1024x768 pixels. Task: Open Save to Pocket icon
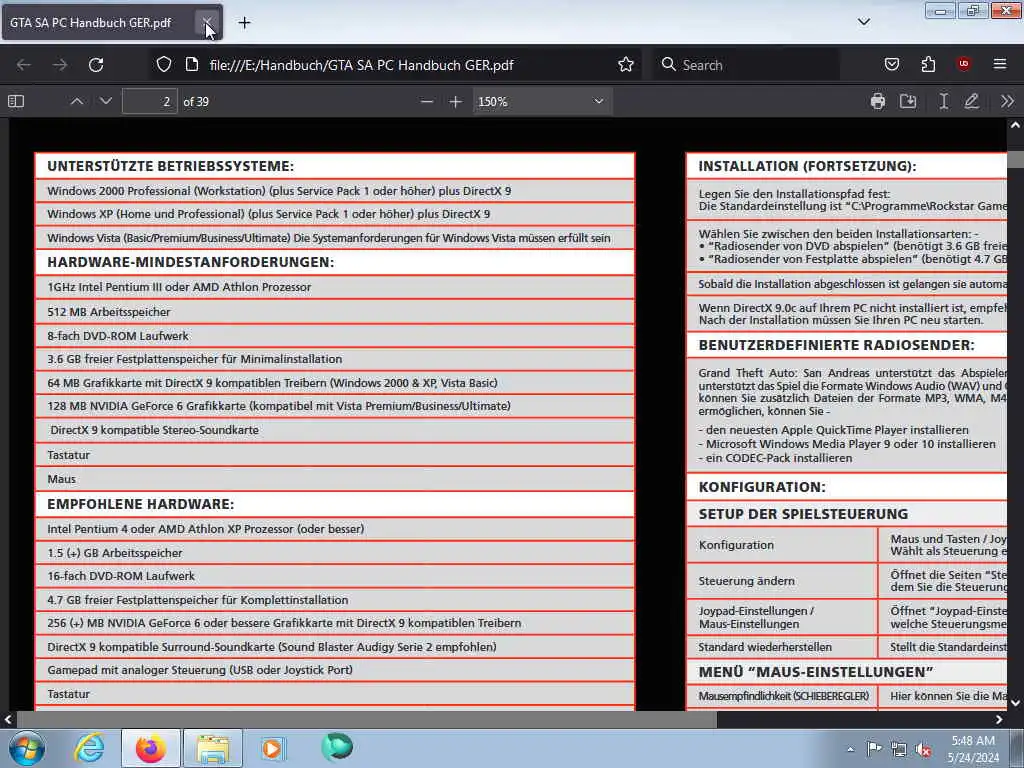tap(891, 65)
